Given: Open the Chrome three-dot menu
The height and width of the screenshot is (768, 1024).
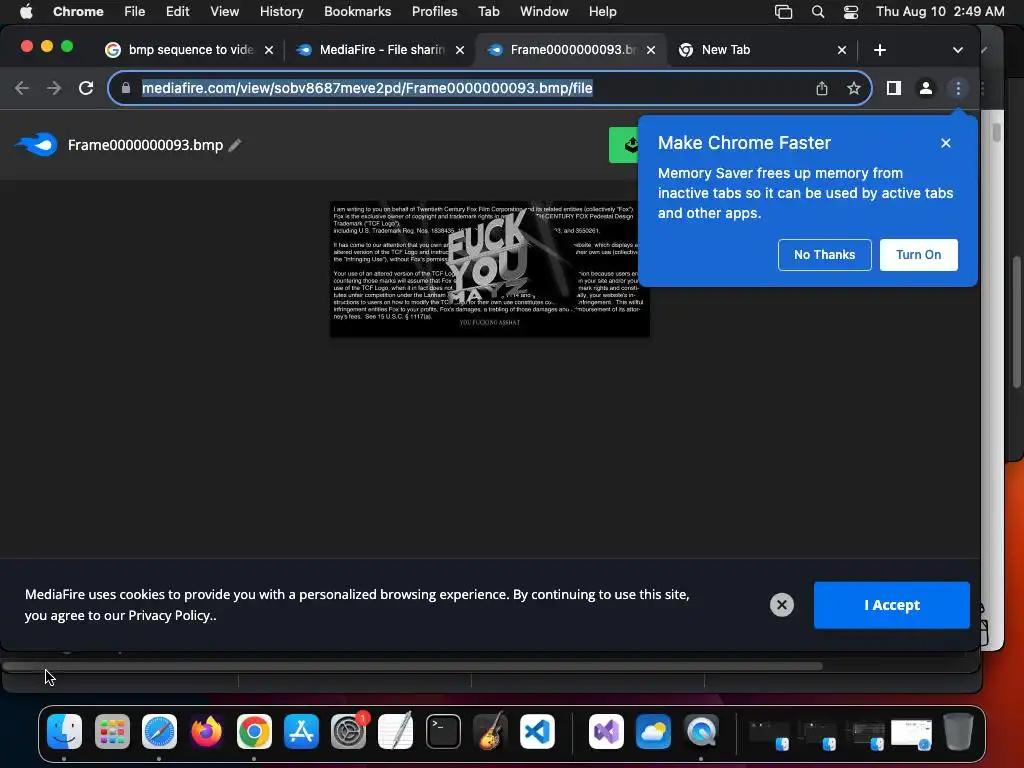Looking at the screenshot, I should tap(958, 88).
